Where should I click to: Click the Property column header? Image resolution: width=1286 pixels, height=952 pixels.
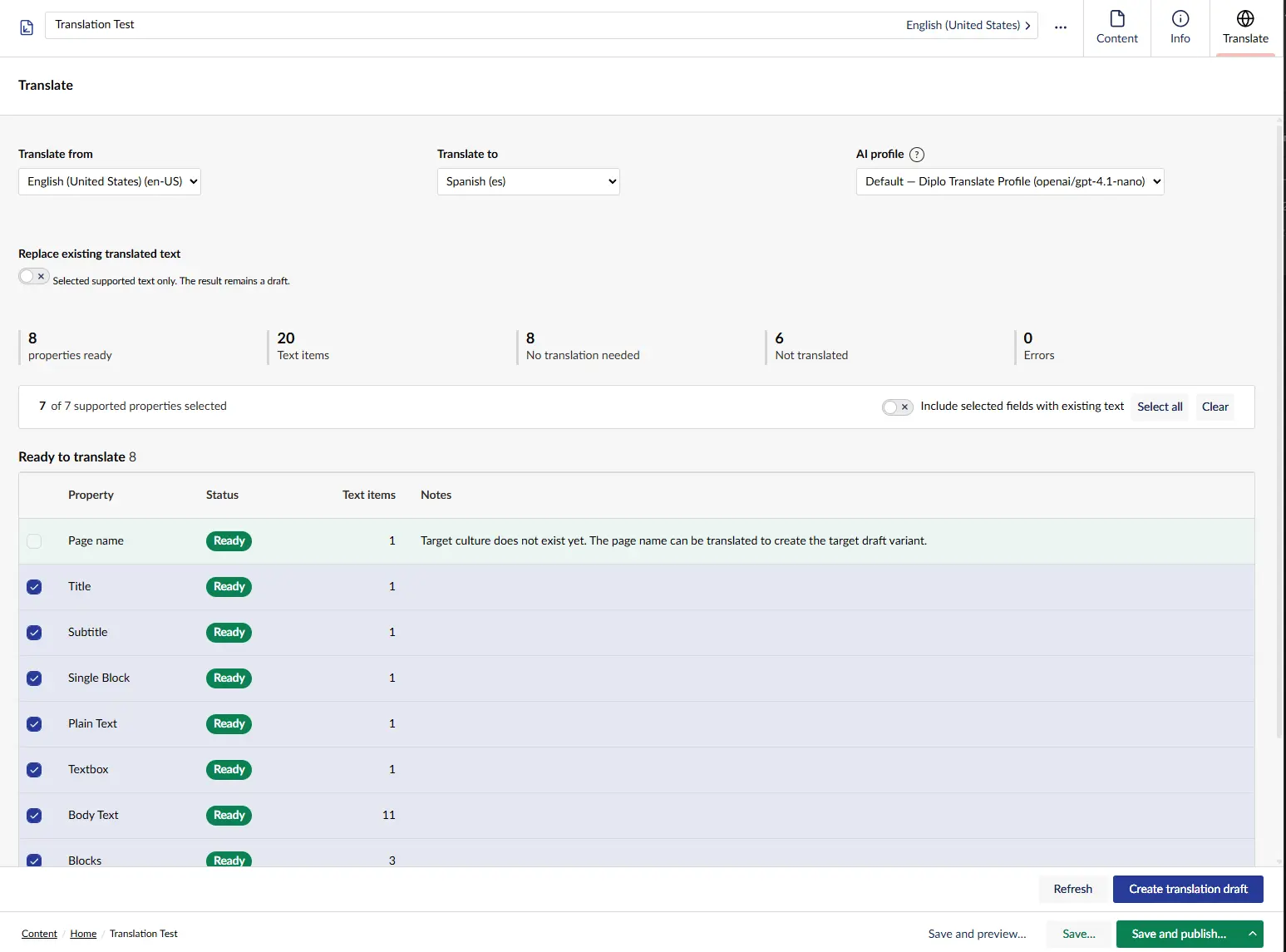(x=91, y=495)
